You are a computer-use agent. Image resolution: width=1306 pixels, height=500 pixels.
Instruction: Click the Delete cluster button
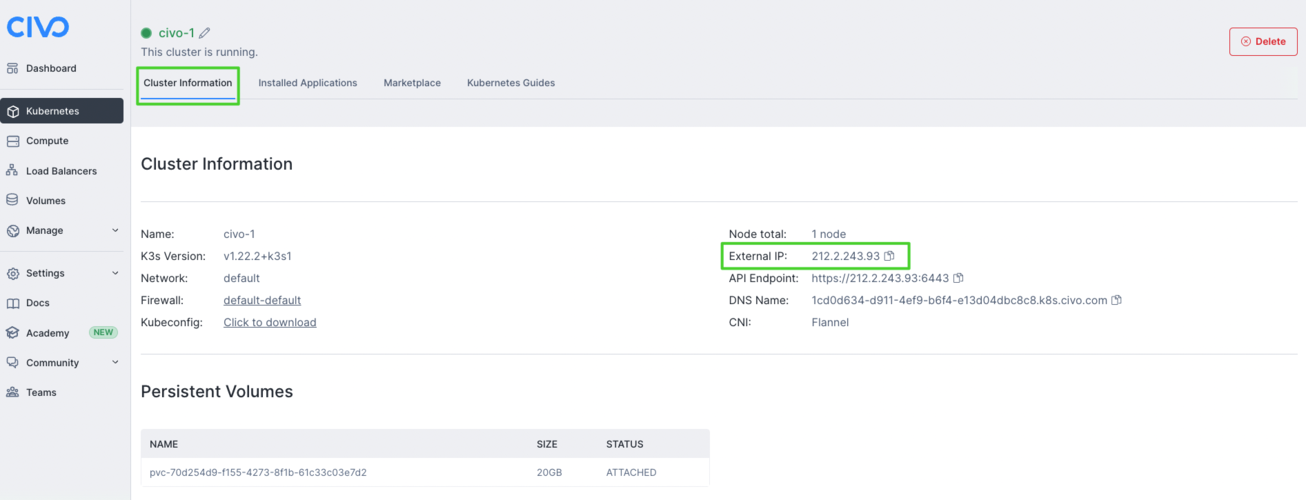click(x=1263, y=41)
